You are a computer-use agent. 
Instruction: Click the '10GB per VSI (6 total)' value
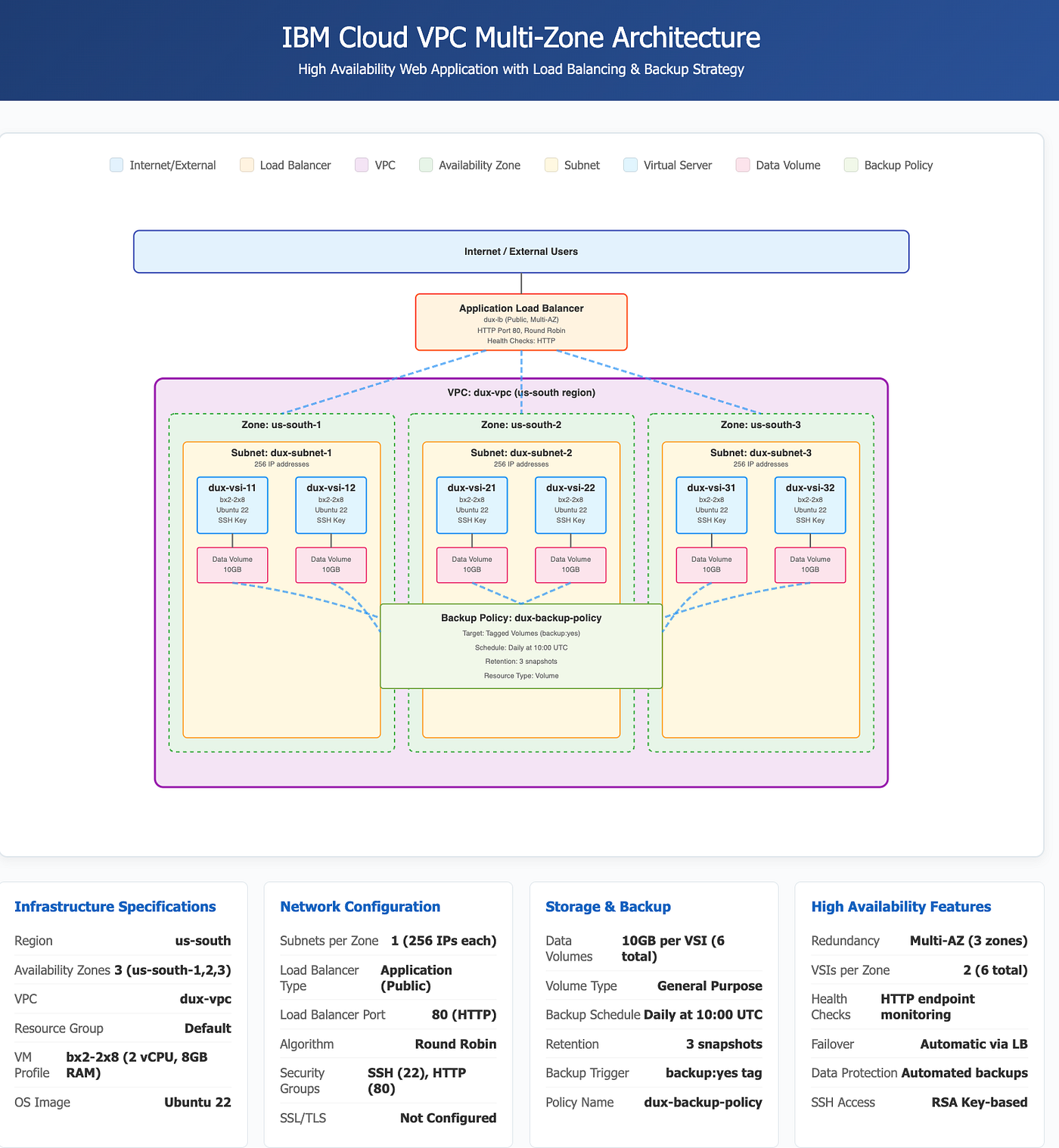[x=673, y=948]
